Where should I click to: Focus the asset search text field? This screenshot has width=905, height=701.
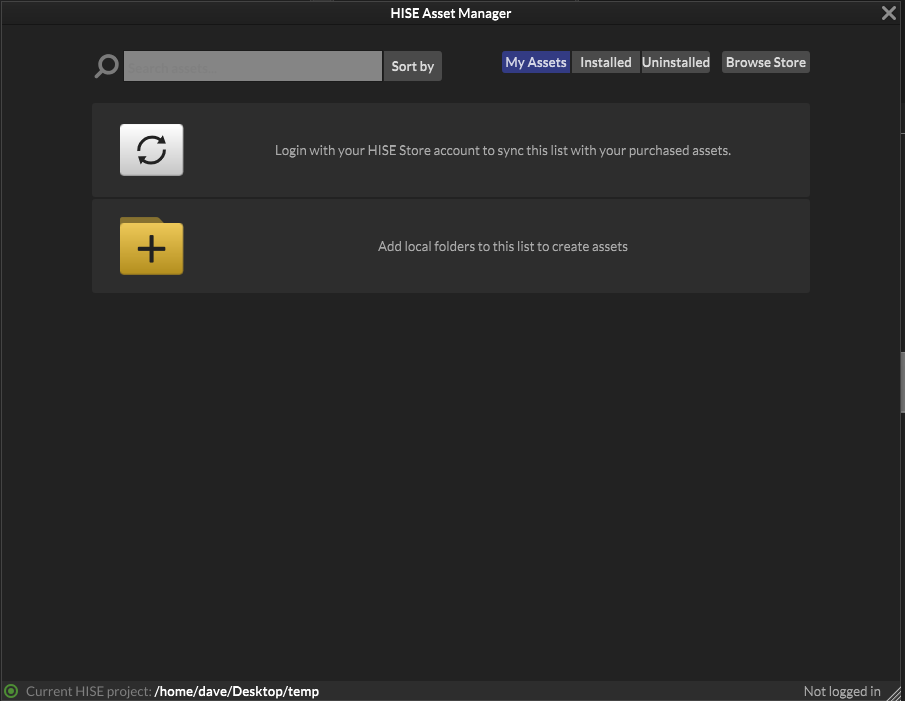(x=252, y=67)
